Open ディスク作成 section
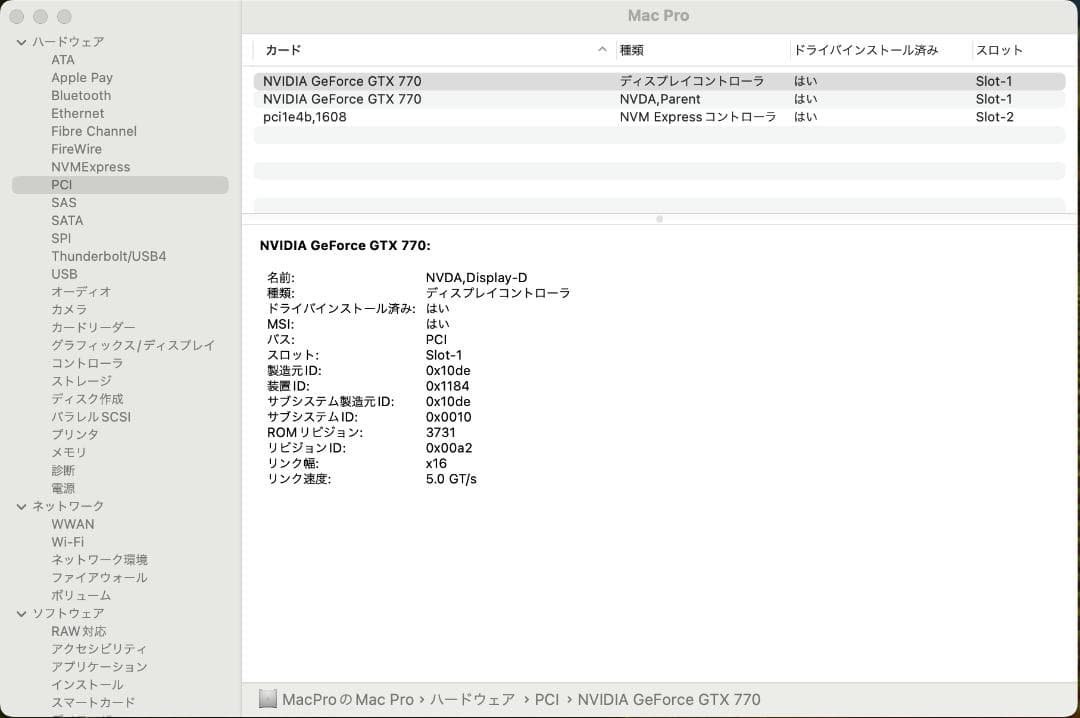Image resolution: width=1080 pixels, height=718 pixels. (x=87, y=399)
